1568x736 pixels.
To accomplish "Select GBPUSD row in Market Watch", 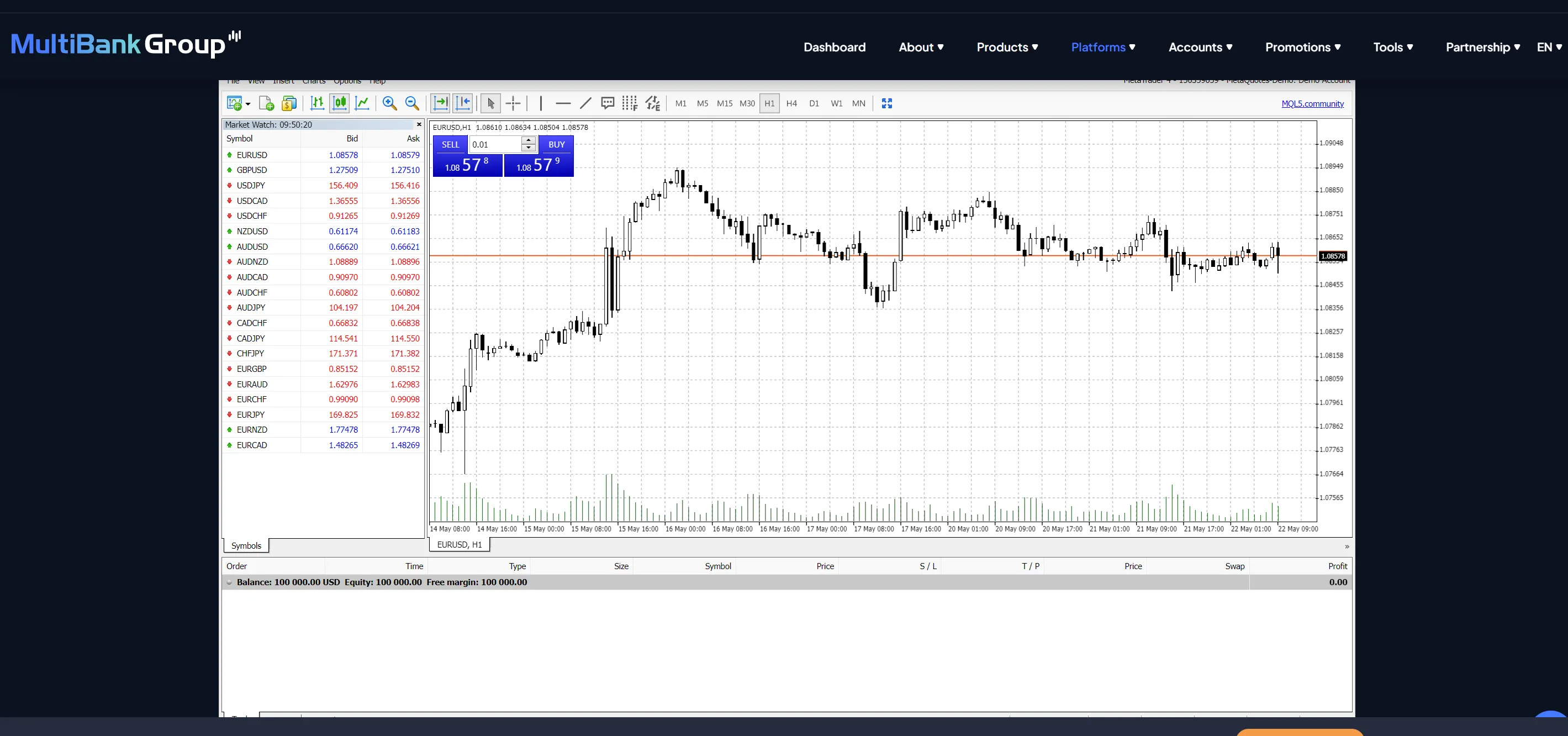I will coord(323,170).
